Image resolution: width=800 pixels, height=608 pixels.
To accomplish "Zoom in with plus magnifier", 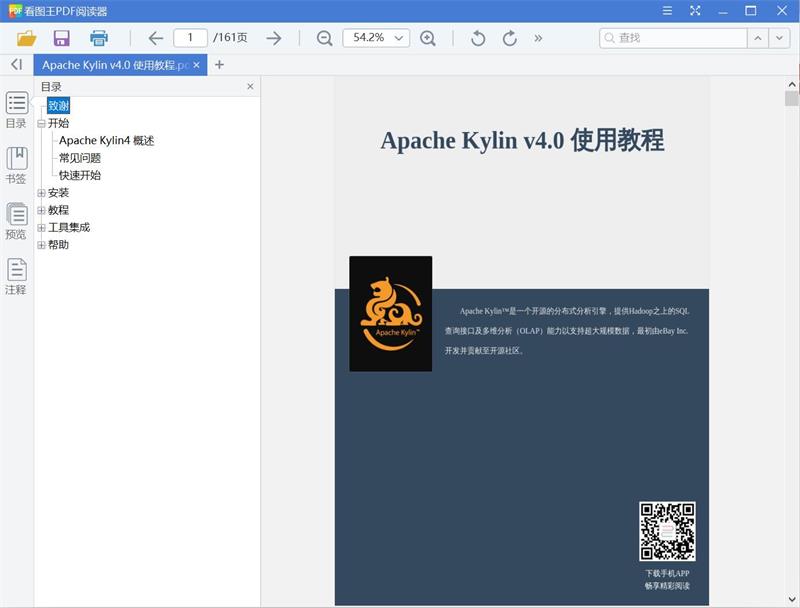I will tap(428, 38).
